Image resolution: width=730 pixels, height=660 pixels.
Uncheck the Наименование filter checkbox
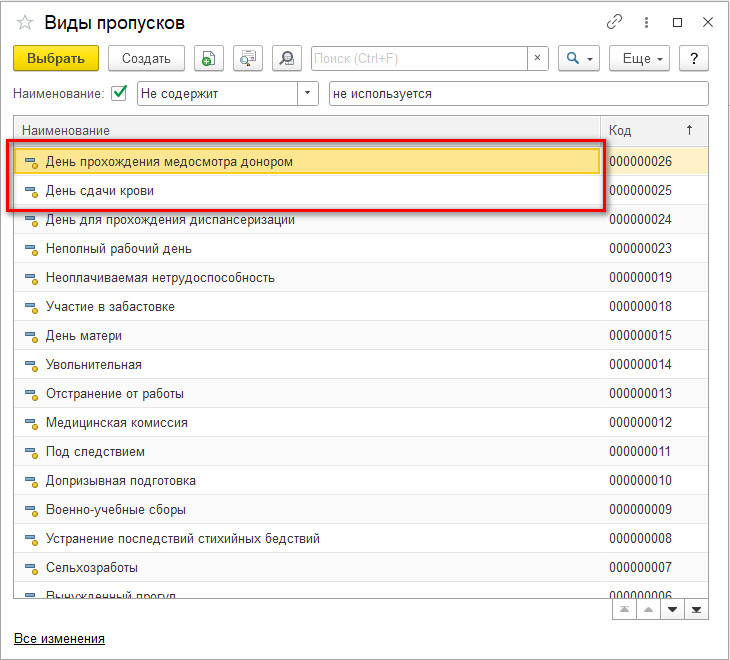click(x=119, y=93)
